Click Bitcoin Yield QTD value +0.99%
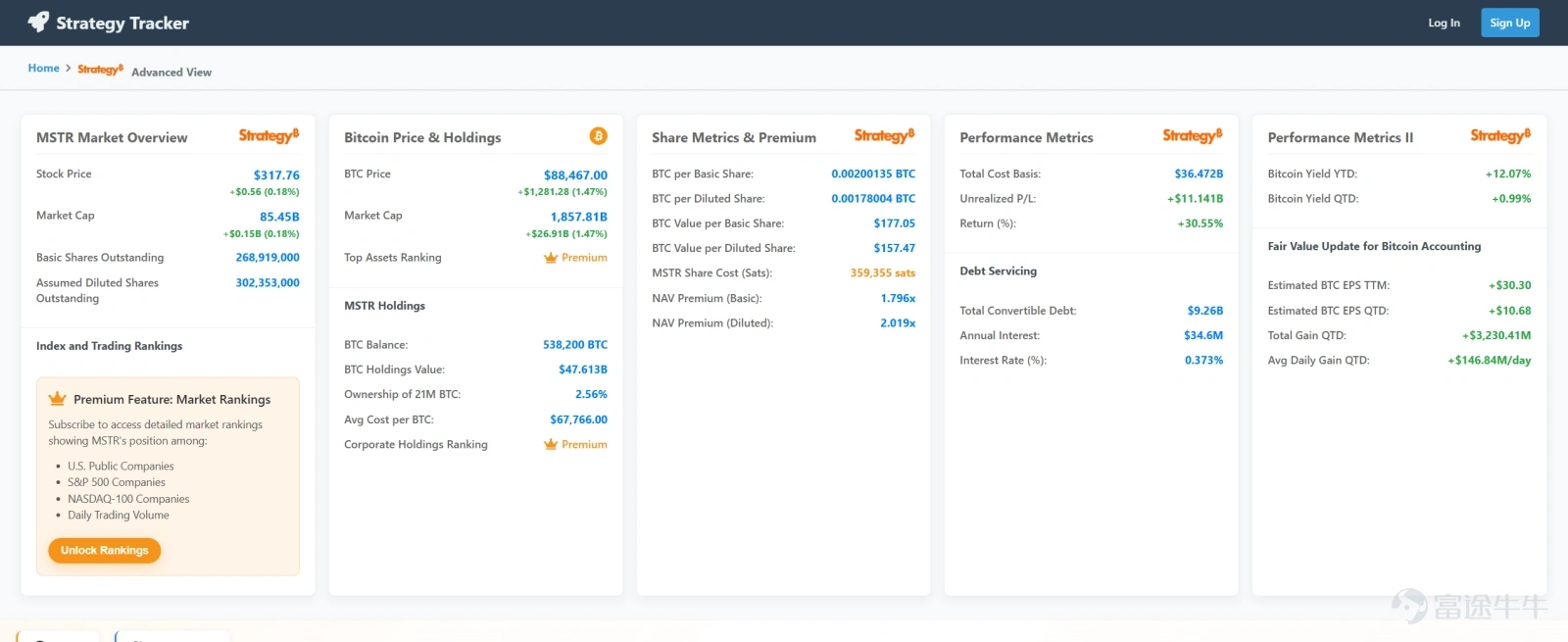The width and height of the screenshot is (1568, 642). (x=1511, y=198)
